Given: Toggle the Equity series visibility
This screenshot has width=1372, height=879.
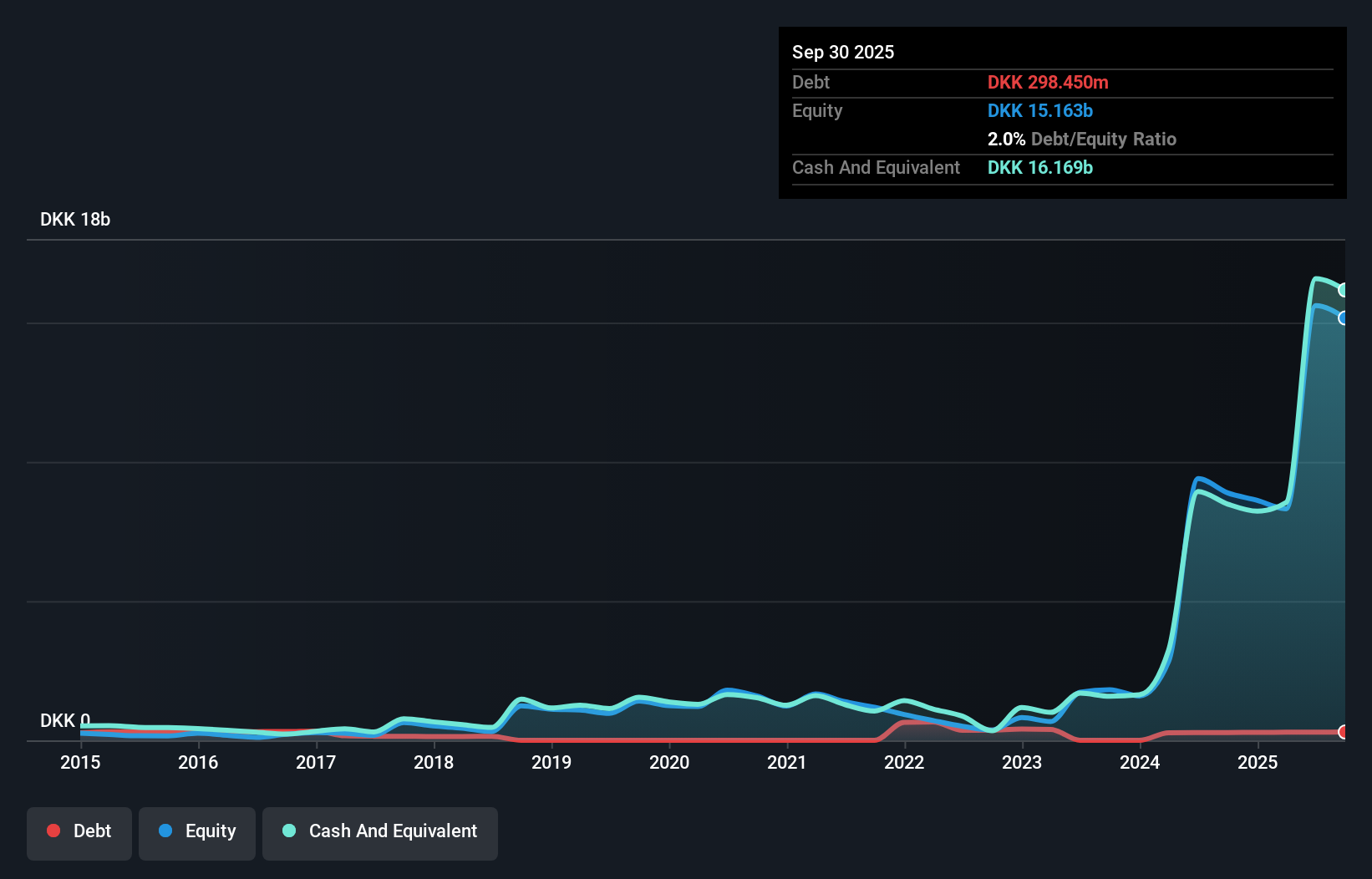Looking at the screenshot, I should (x=196, y=831).
